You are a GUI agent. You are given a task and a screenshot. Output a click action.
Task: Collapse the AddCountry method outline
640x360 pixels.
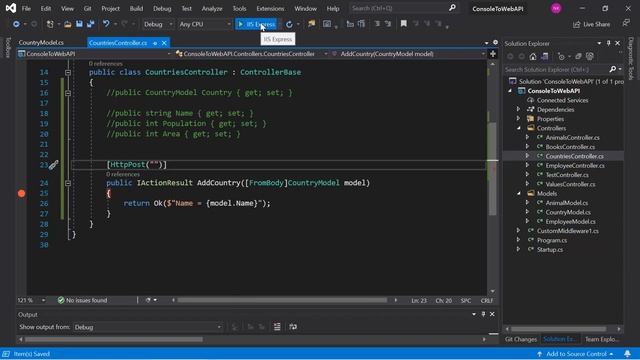coord(68,183)
